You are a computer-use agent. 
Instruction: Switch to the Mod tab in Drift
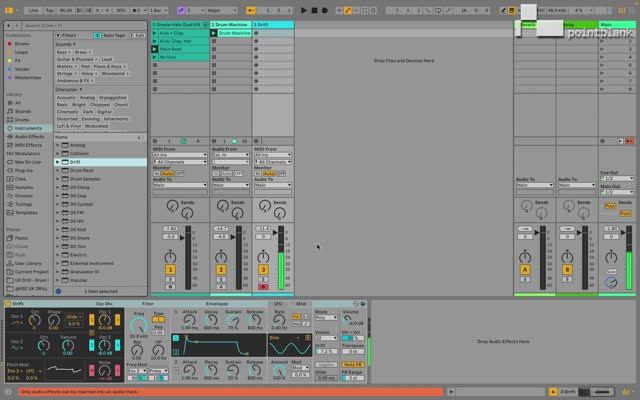tap(301, 304)
